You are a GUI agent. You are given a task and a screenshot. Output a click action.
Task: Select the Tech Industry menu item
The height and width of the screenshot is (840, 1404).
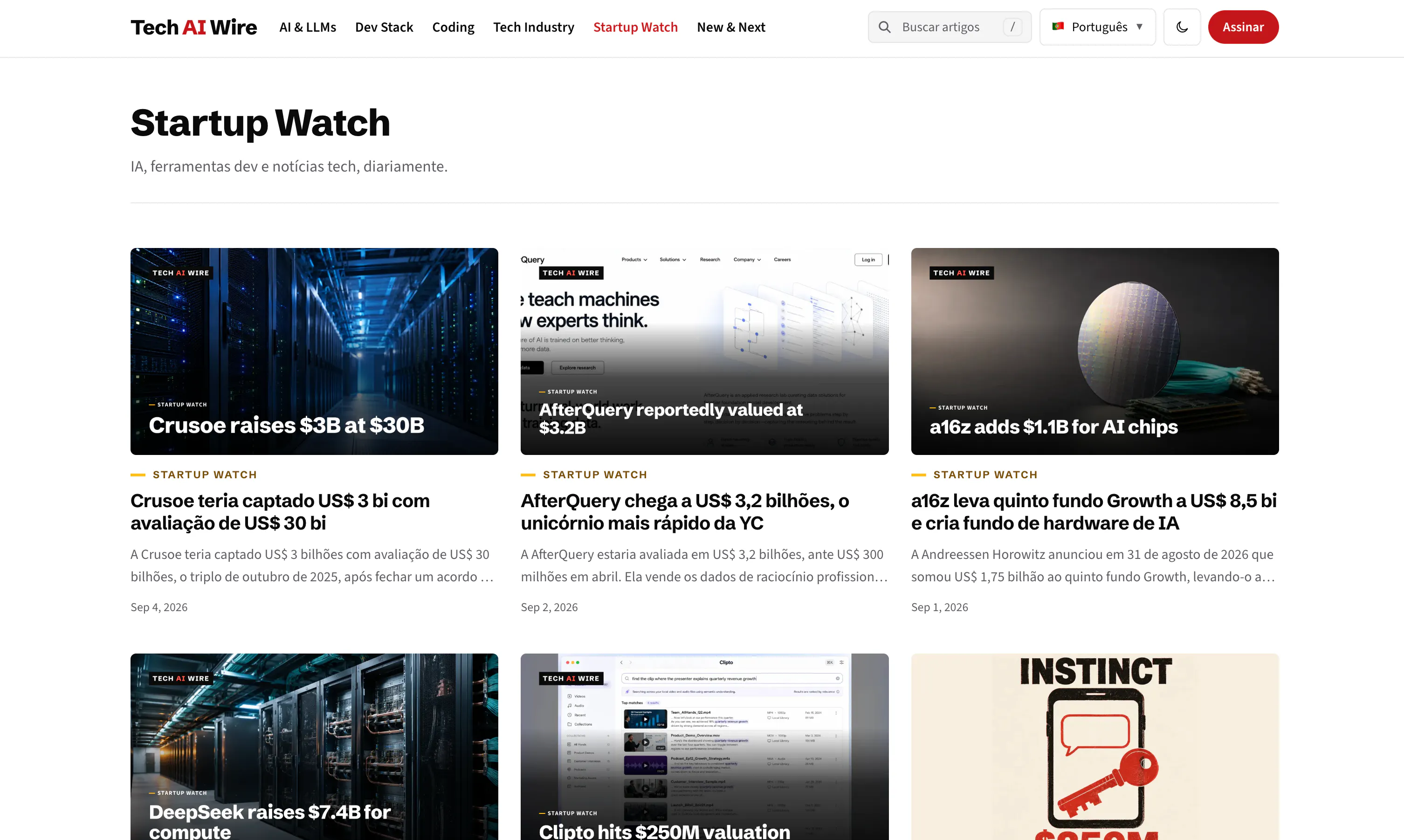533,27
